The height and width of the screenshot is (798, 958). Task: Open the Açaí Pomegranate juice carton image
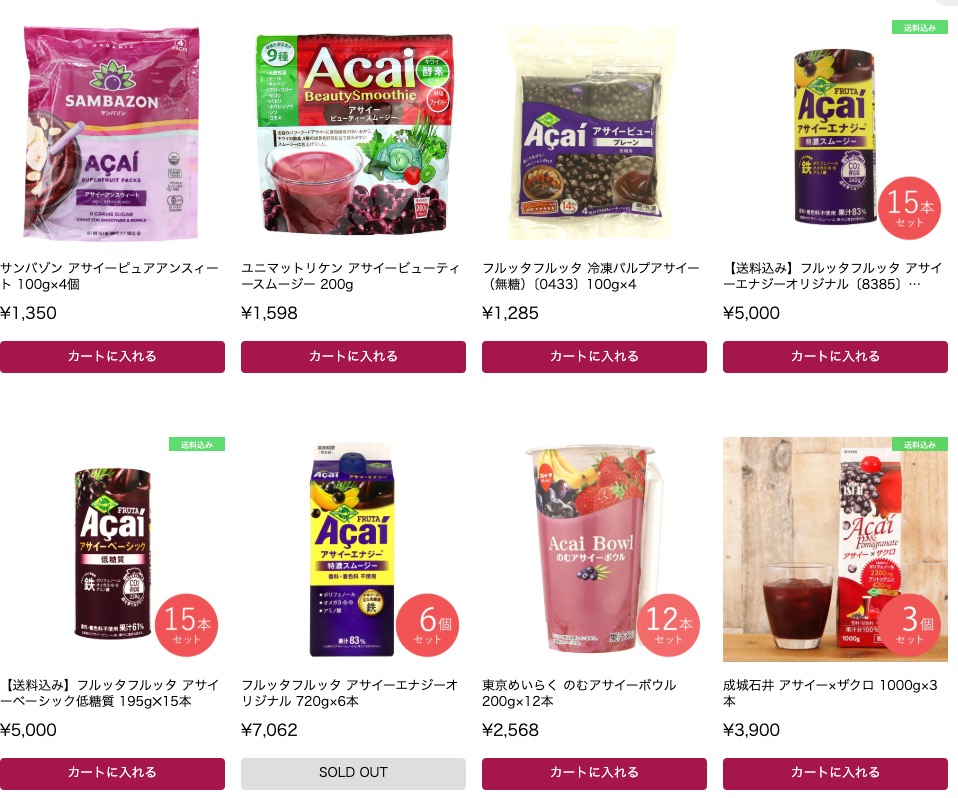pyautogui.click(x=835, y=549)
